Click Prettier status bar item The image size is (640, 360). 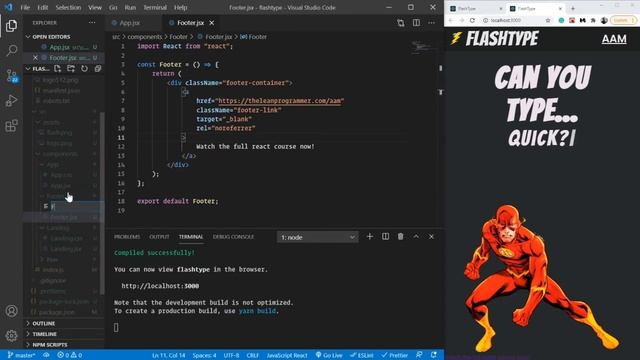tap(395, 355)
